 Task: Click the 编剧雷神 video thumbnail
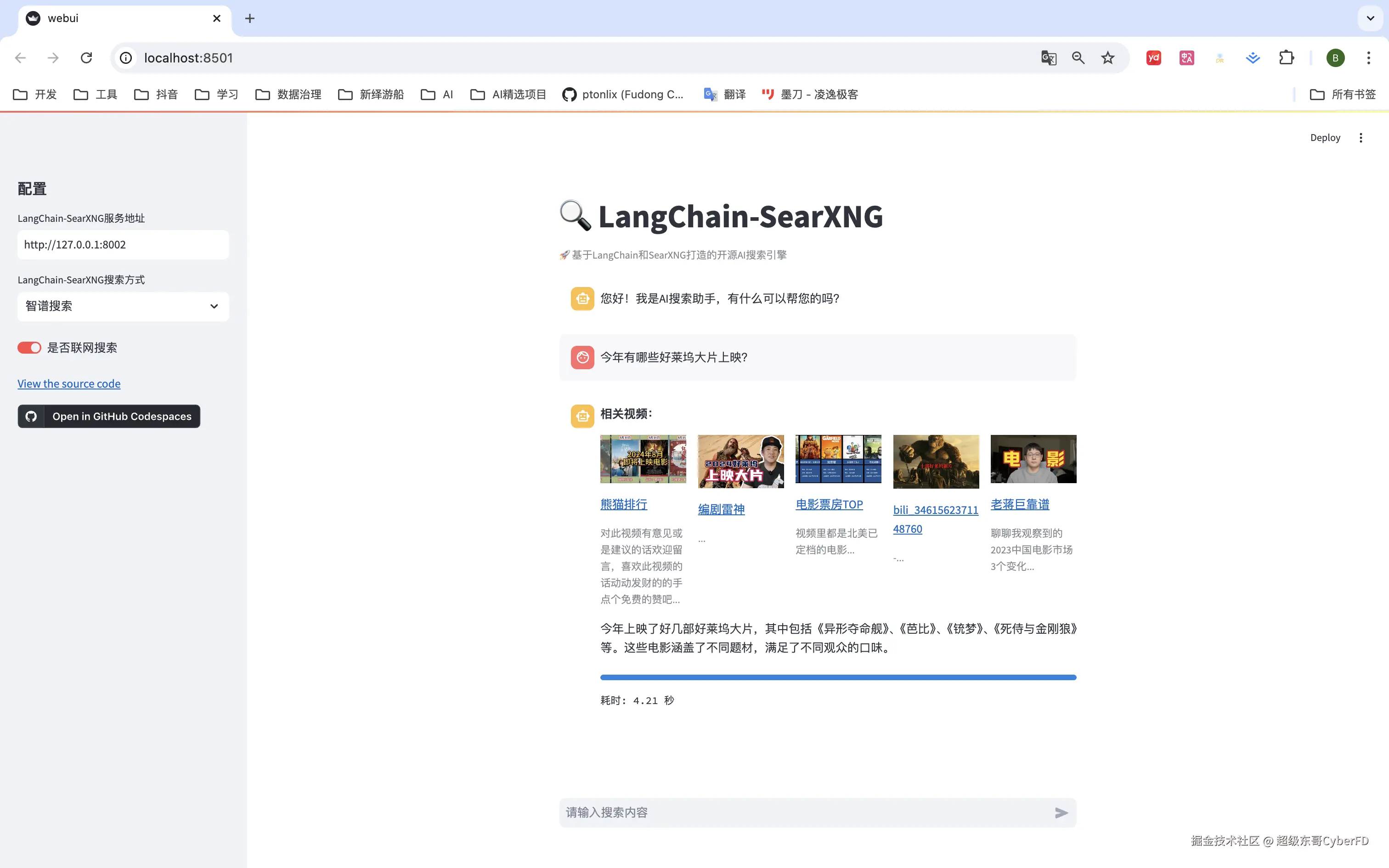coord(740,461)
